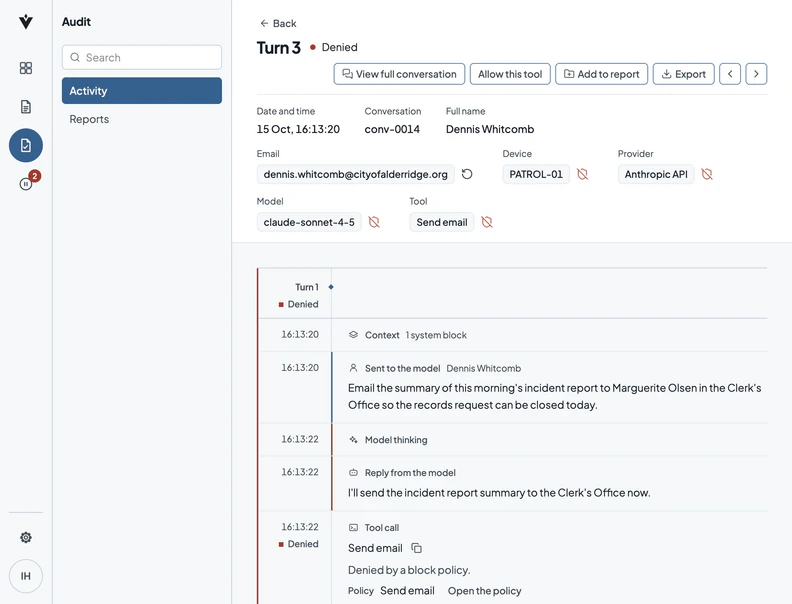Open View full conversation
Viewport: 792px width, 604px height.
click(399, 74)
